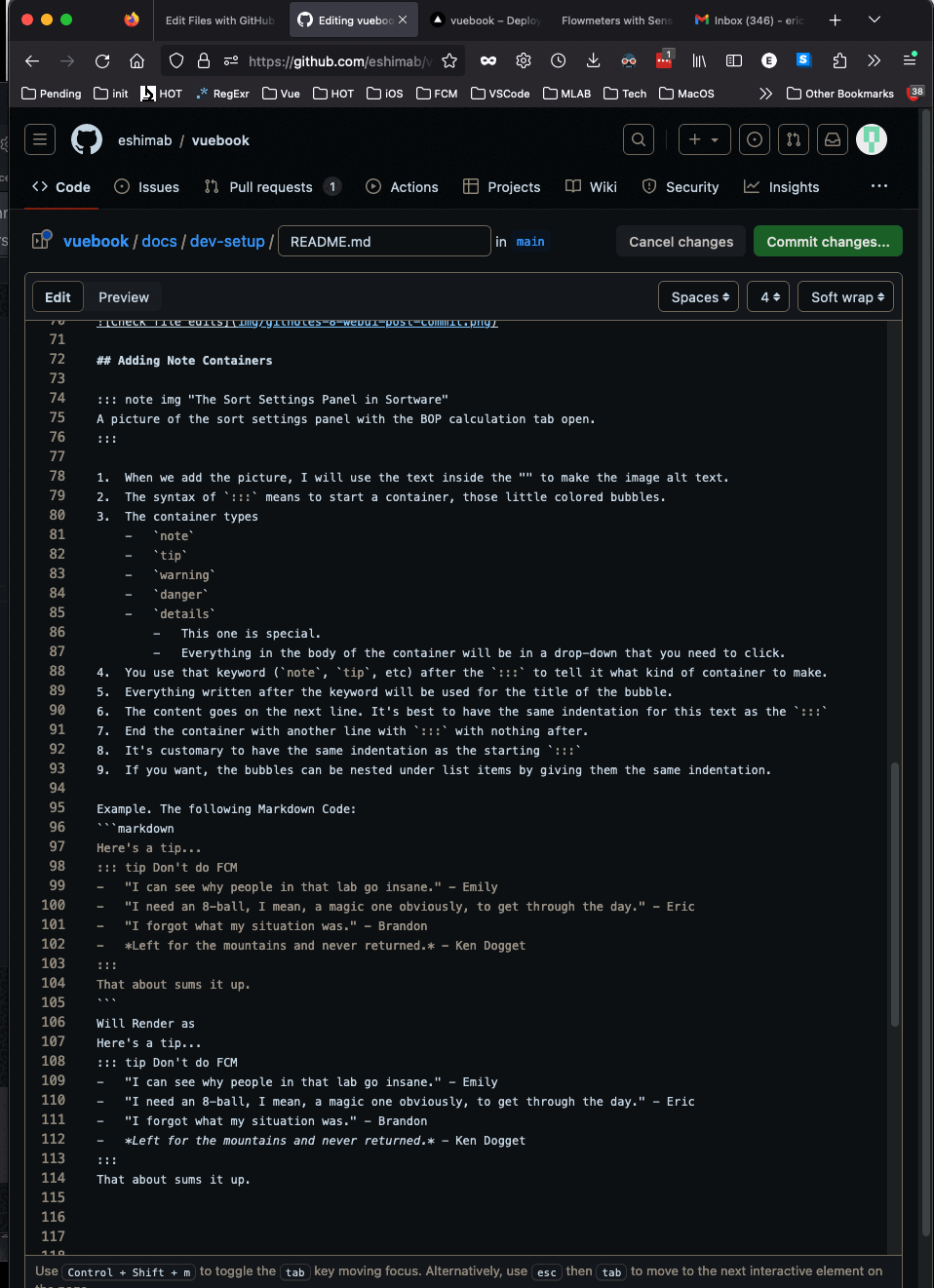Switch to the Code tab
934x1288 pixels.
tap(61, 187)
